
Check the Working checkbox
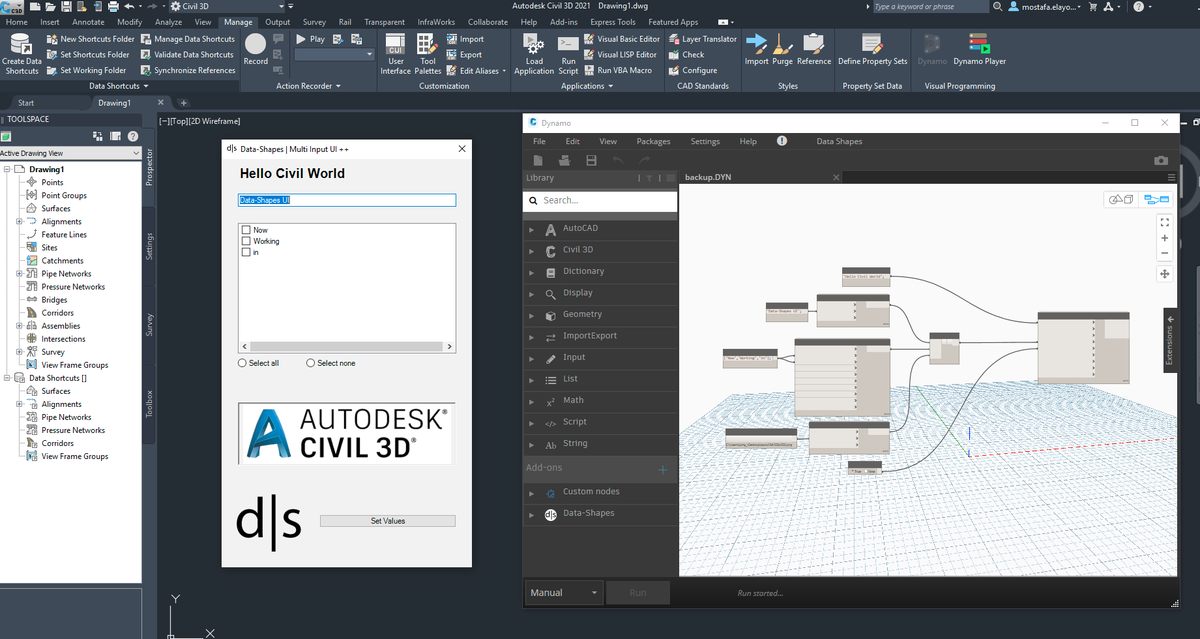click(246, 241)
